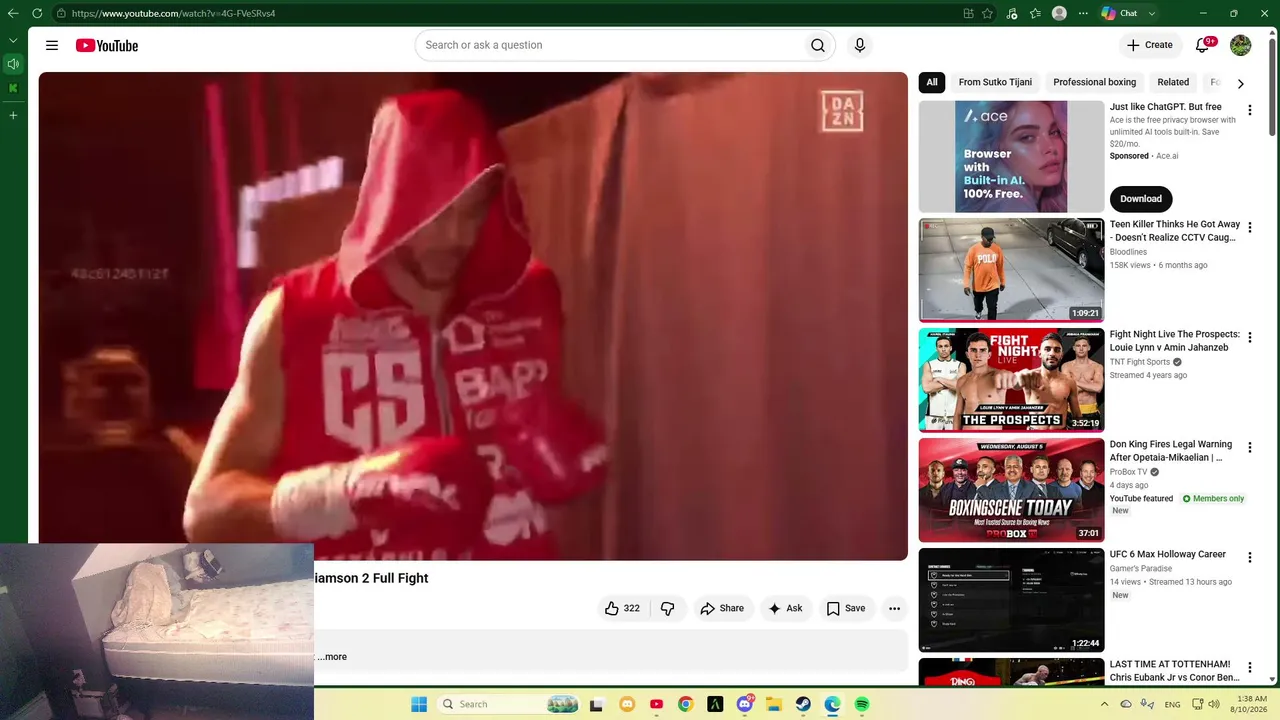Open the Gamer's Paradise channel link

click(1141, 569)
